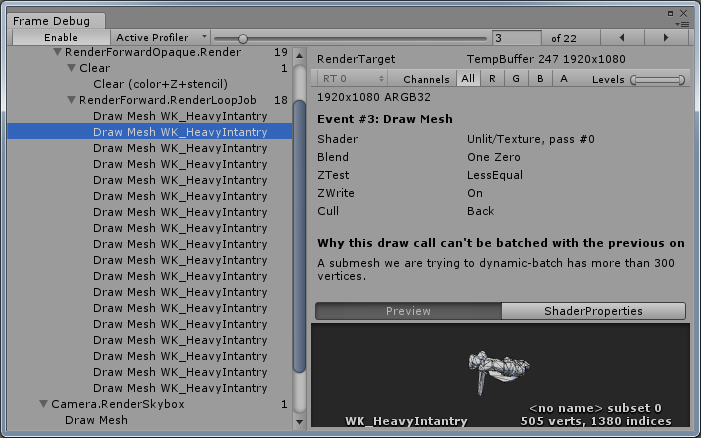This screenshot has width=701, height=438.
Task: Collapse the RenderForward.RenderLoopJob node
Action: click(71, 100)
